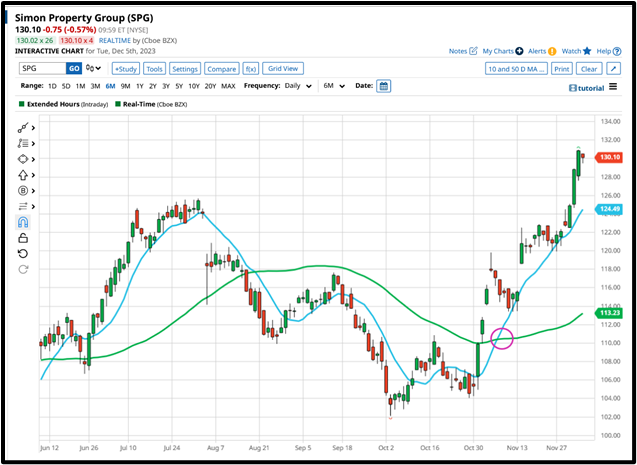
Task: Click the candlestick chart type icon
Action: pos(90,68)
